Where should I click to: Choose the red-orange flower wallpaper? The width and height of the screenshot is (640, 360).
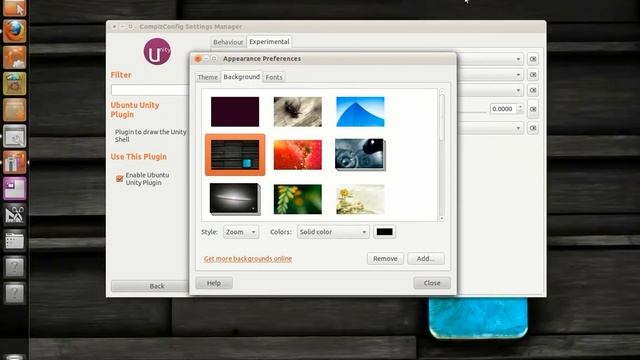298,155
